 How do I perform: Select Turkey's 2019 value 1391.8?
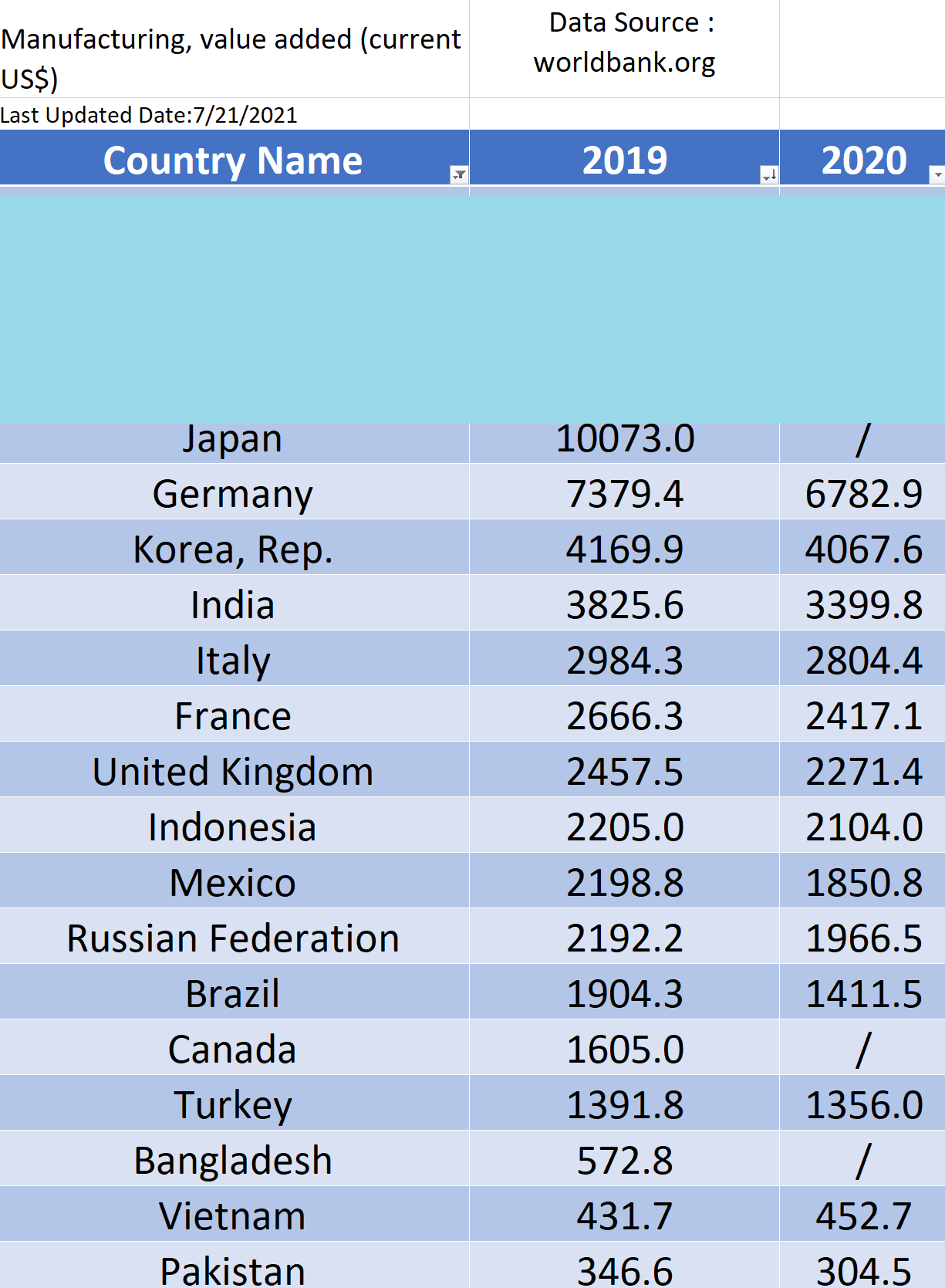(x=625, y=1103)
